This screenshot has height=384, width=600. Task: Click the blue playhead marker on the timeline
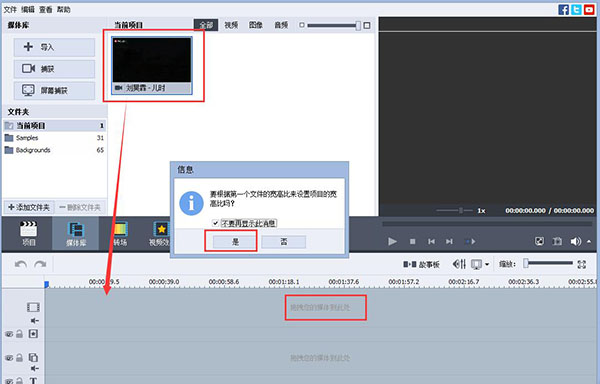[46, 285]
